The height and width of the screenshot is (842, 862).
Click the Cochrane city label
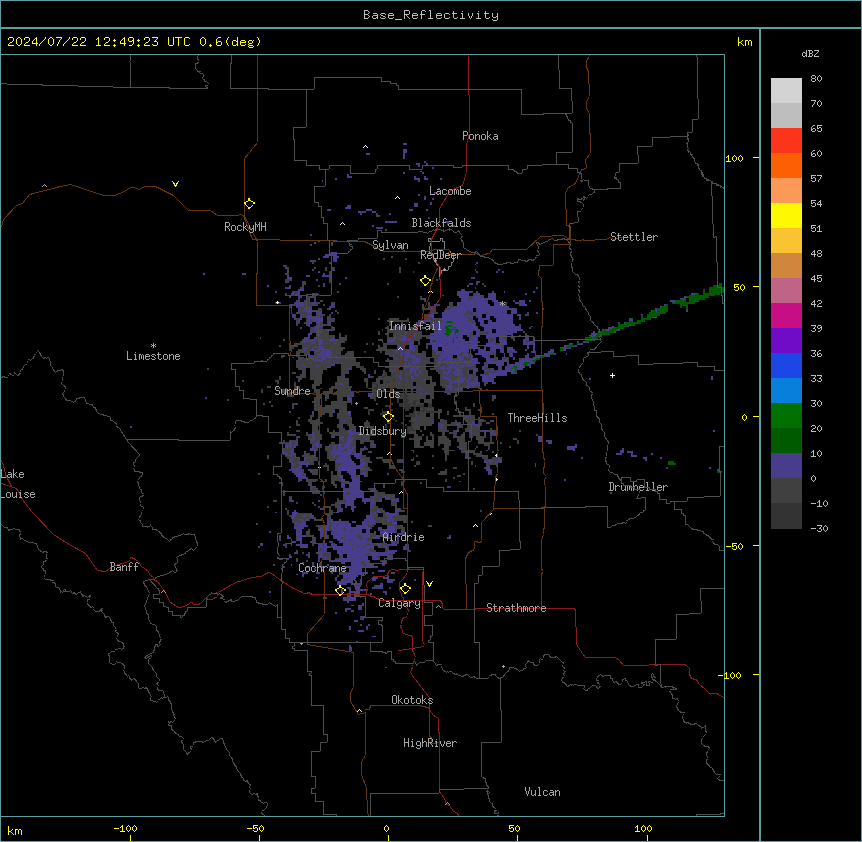(x=322, y=568)
